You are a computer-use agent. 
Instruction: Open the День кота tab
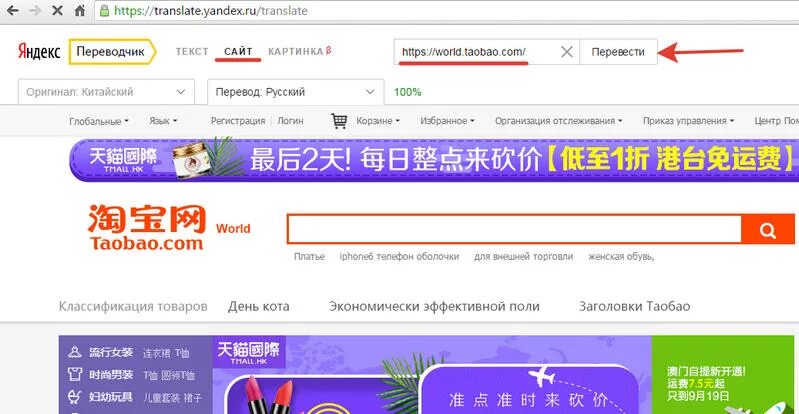(x=258, y=306)
